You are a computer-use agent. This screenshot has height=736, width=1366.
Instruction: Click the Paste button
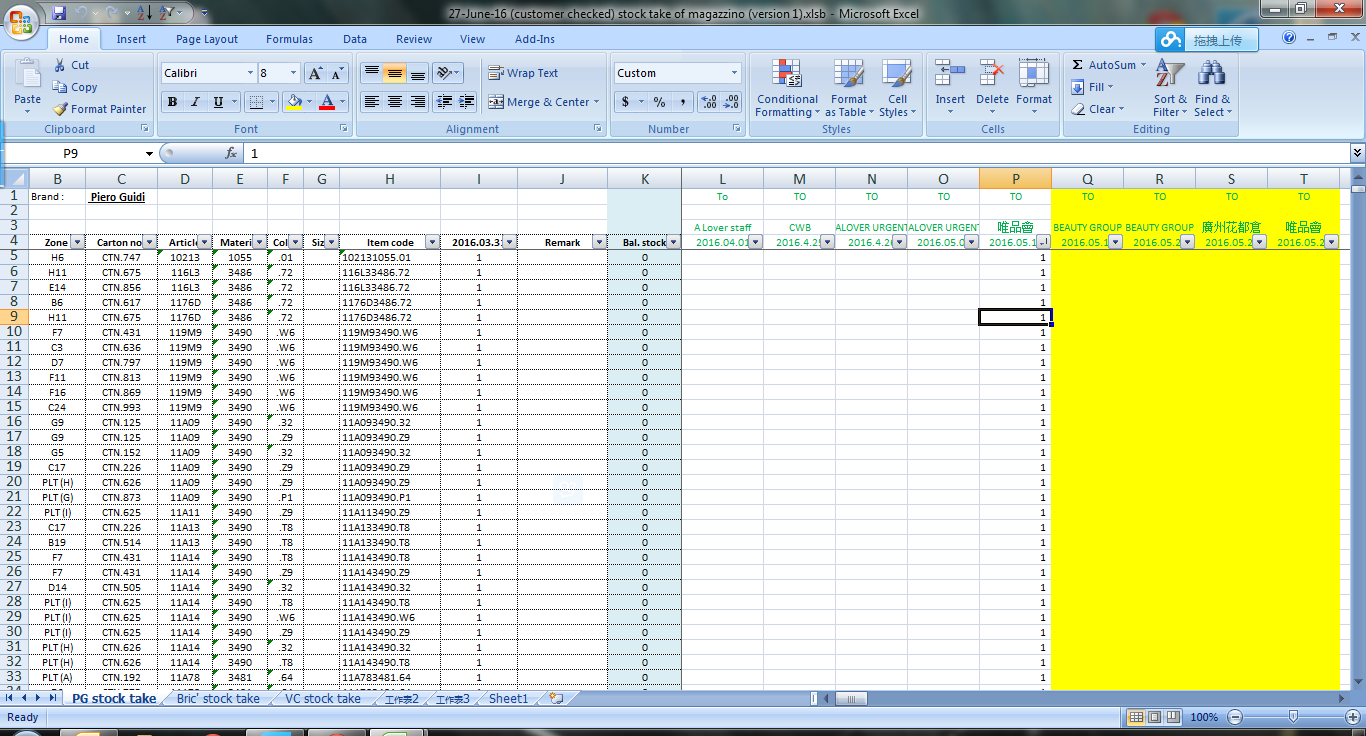tap(27, 85)
